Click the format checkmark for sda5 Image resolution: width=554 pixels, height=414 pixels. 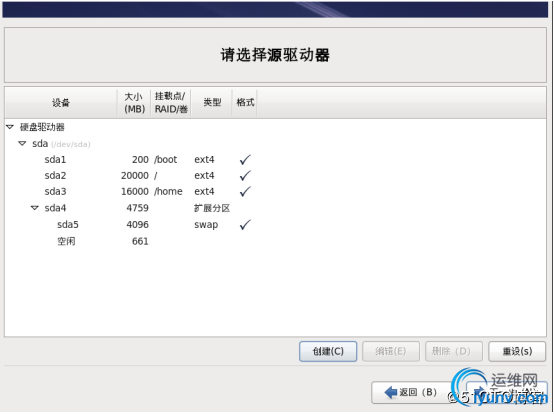[x=245, y=225]
